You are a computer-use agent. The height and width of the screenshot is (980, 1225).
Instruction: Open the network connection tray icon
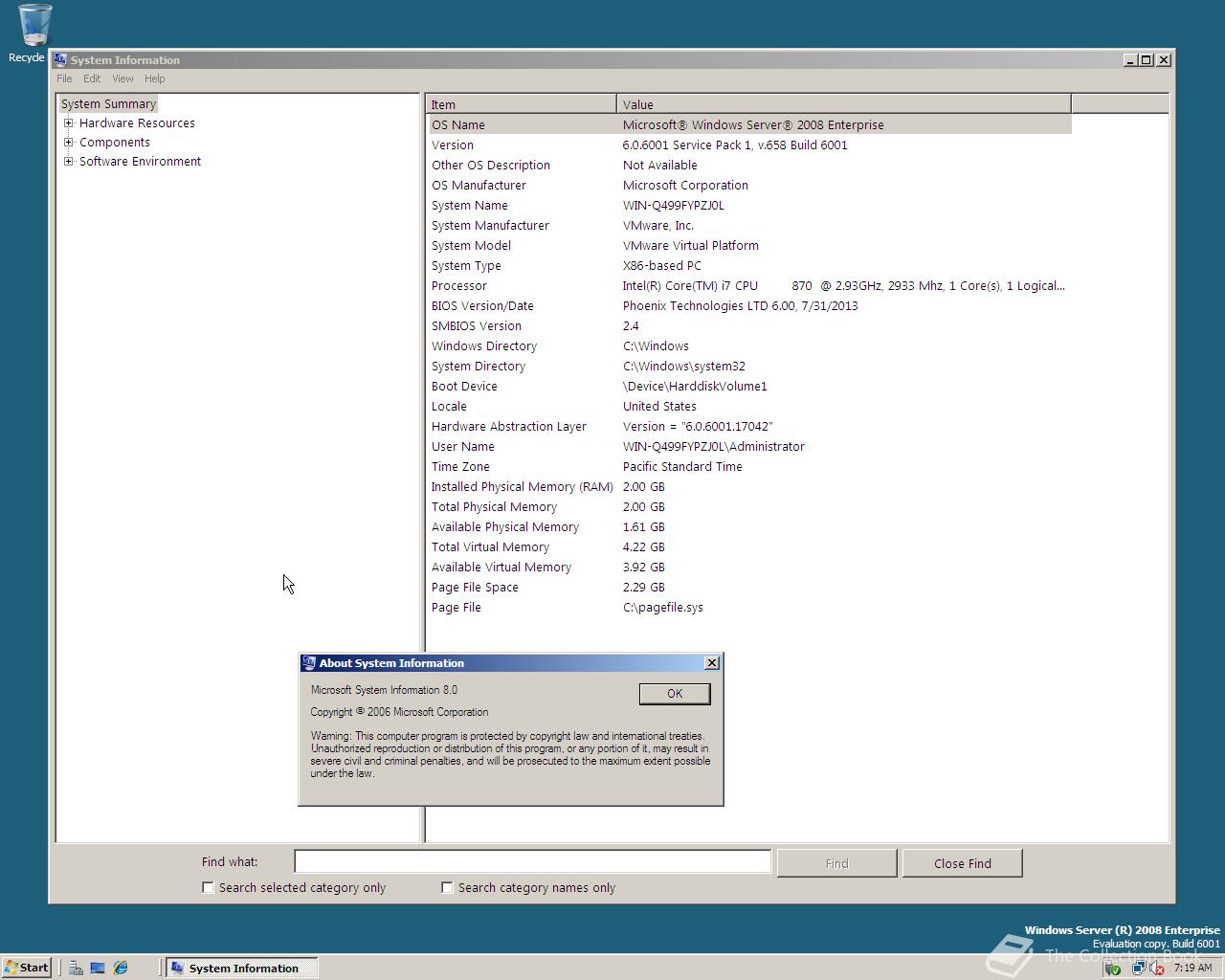pos(1138,968)
